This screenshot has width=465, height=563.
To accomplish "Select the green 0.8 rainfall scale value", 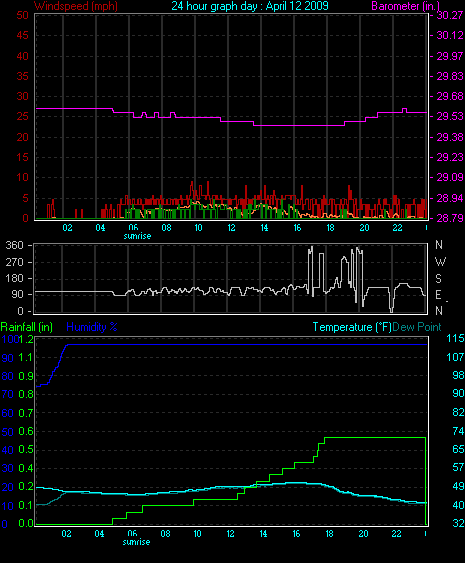I will tap(26, 394).
